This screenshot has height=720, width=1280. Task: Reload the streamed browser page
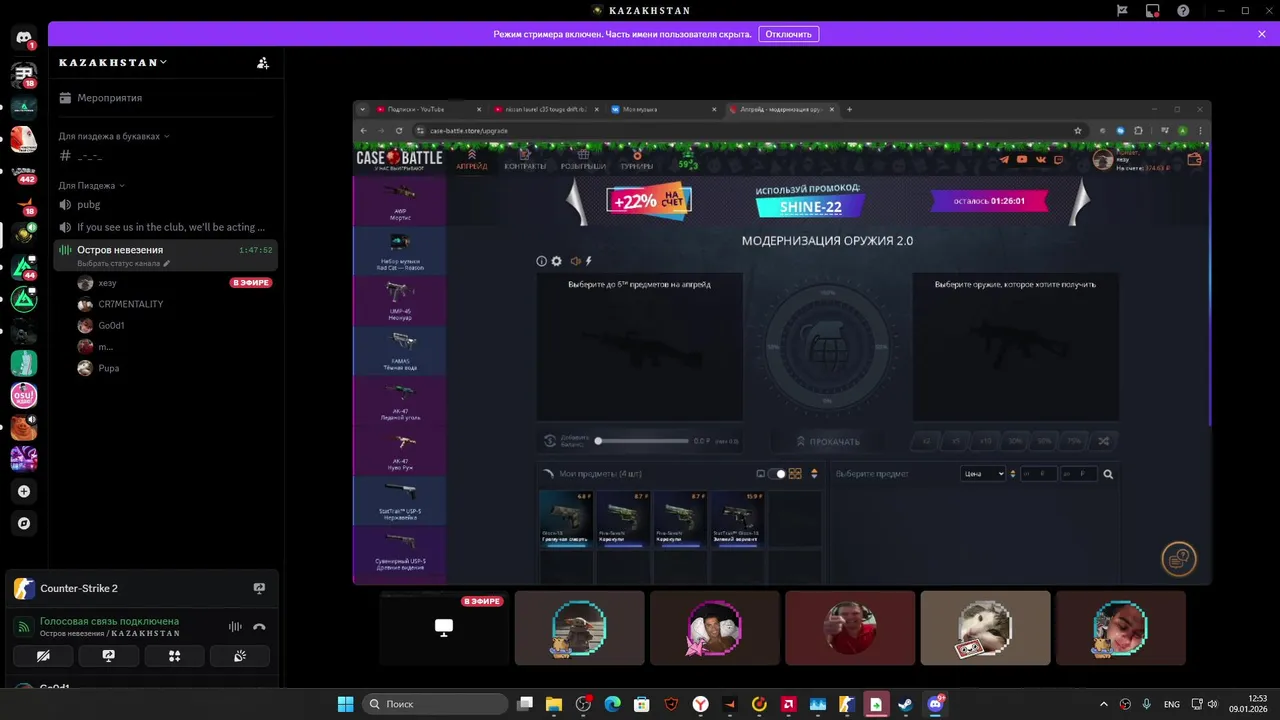pyautogui.click(x=399, y=130)
